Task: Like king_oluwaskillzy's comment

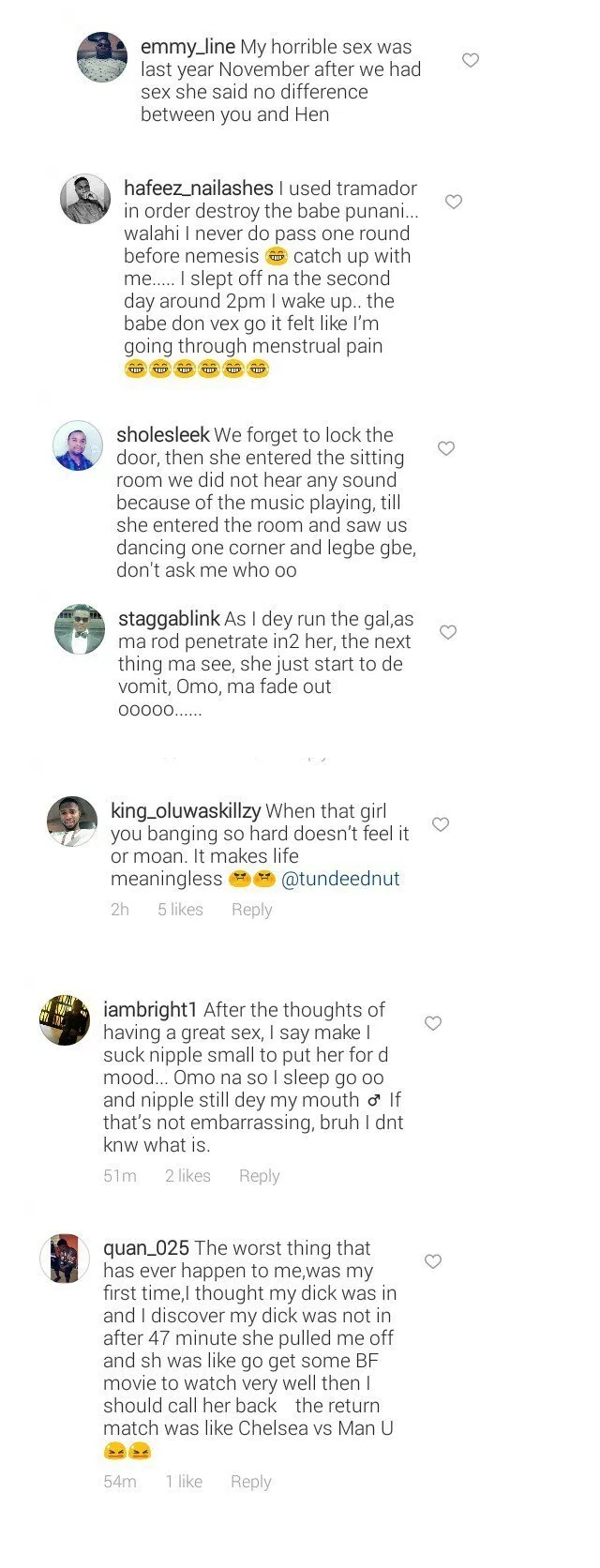Action: pos(441,824)
